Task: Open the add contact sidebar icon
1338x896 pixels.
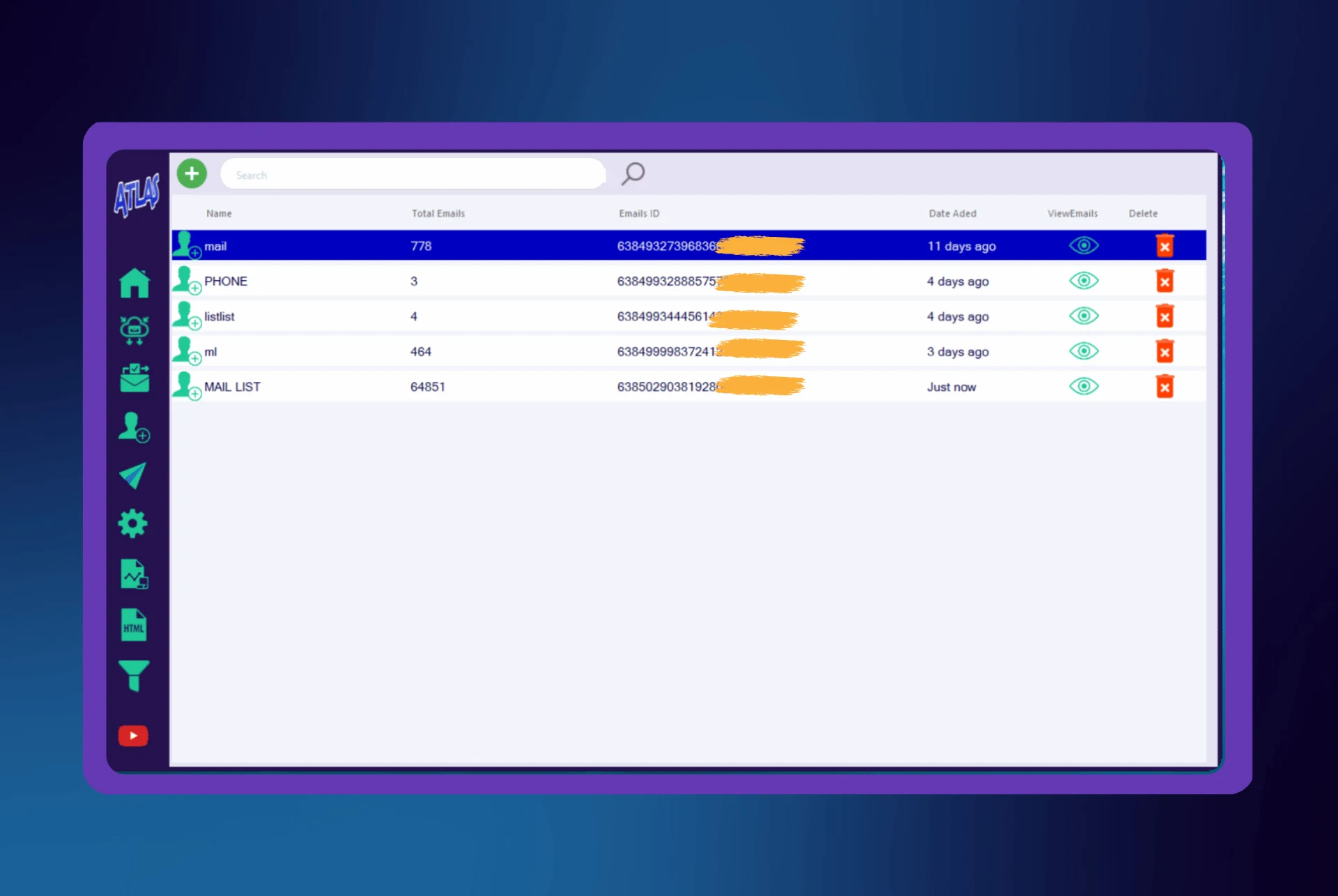Action: click(x=134, y=427)
